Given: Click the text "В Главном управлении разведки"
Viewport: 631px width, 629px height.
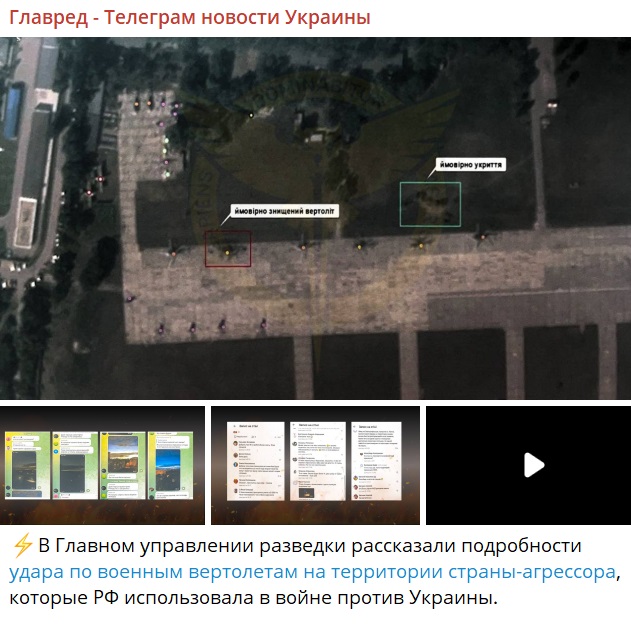Looking at the screenshot, I should pos(192,546).
